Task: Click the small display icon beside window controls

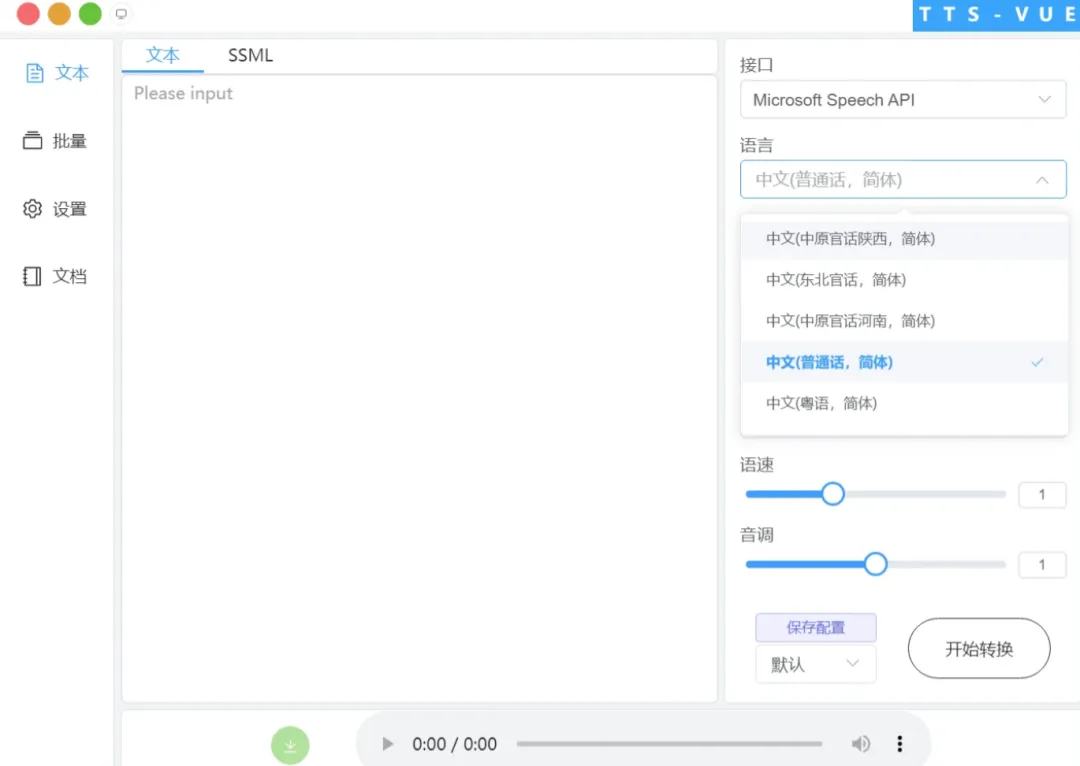Action: coord(121,14)
